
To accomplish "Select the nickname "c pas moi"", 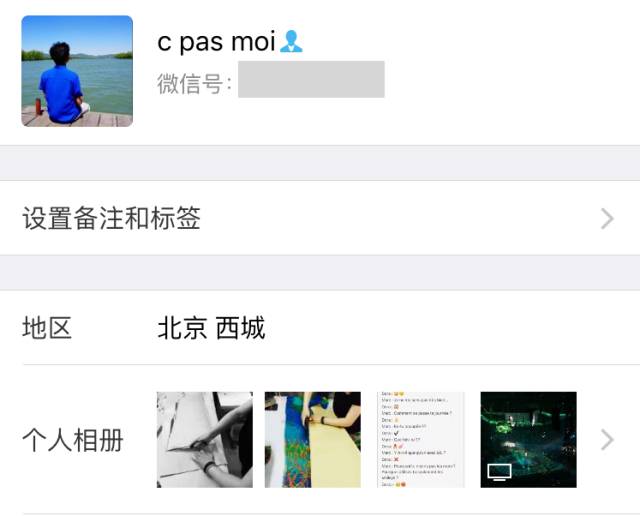I will coord(216,41).
